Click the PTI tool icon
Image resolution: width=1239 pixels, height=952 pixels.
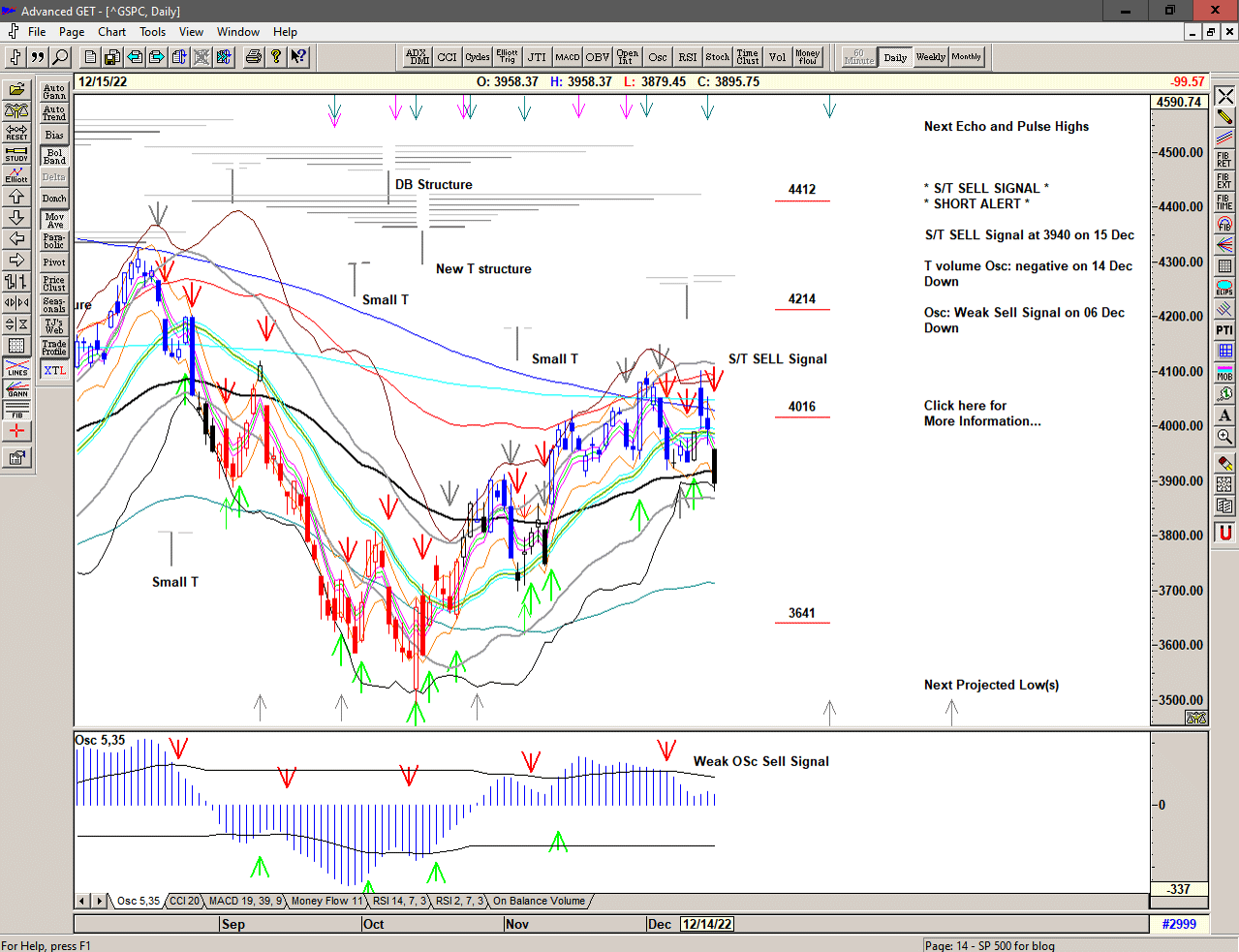tap(1224, 330)
